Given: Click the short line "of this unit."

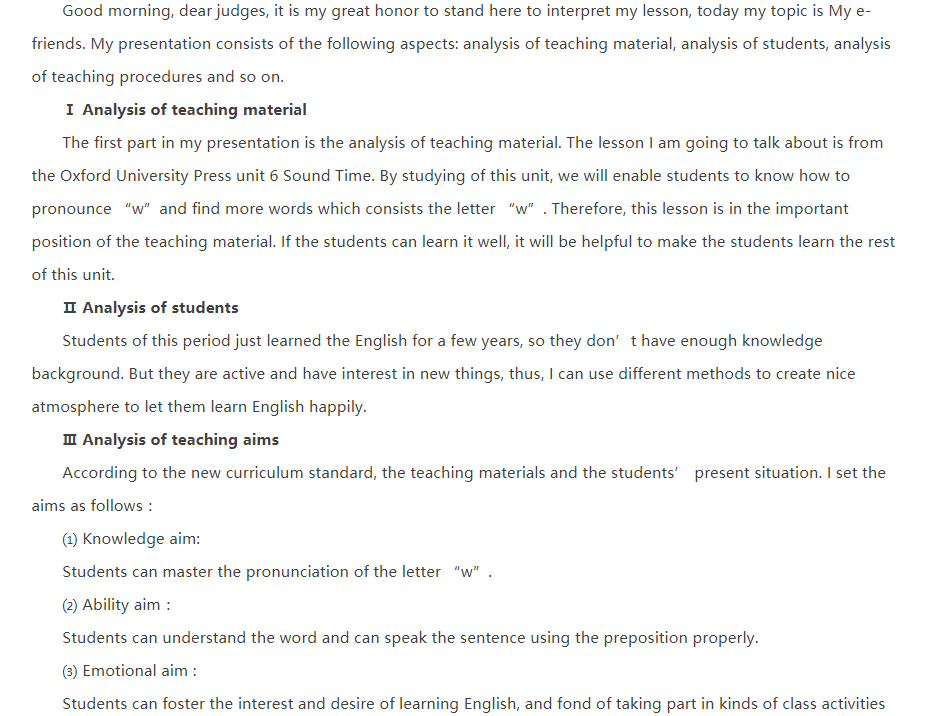Looking at the screenshot, I should click(73, 275).
